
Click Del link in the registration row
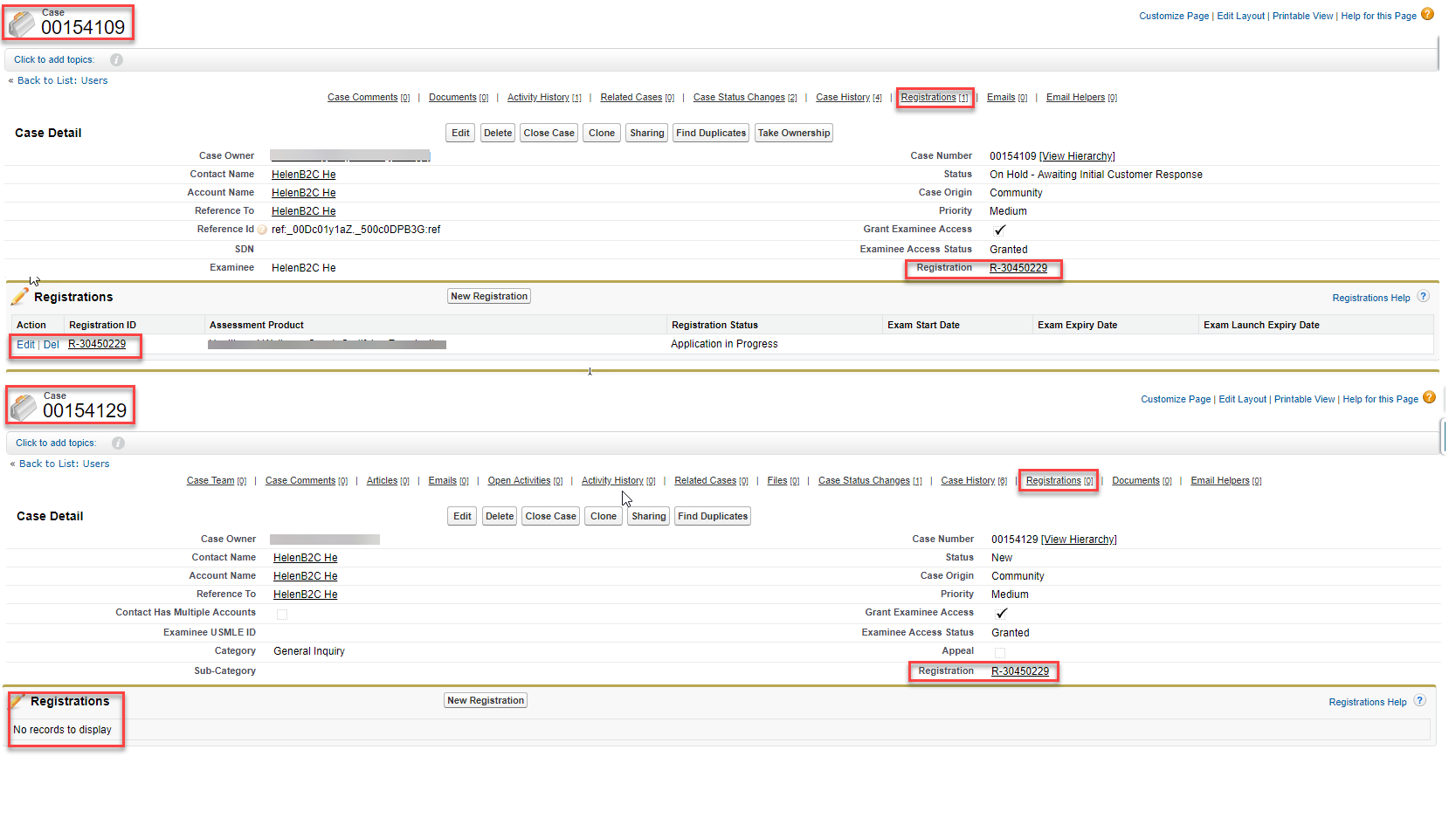point(52,345)
